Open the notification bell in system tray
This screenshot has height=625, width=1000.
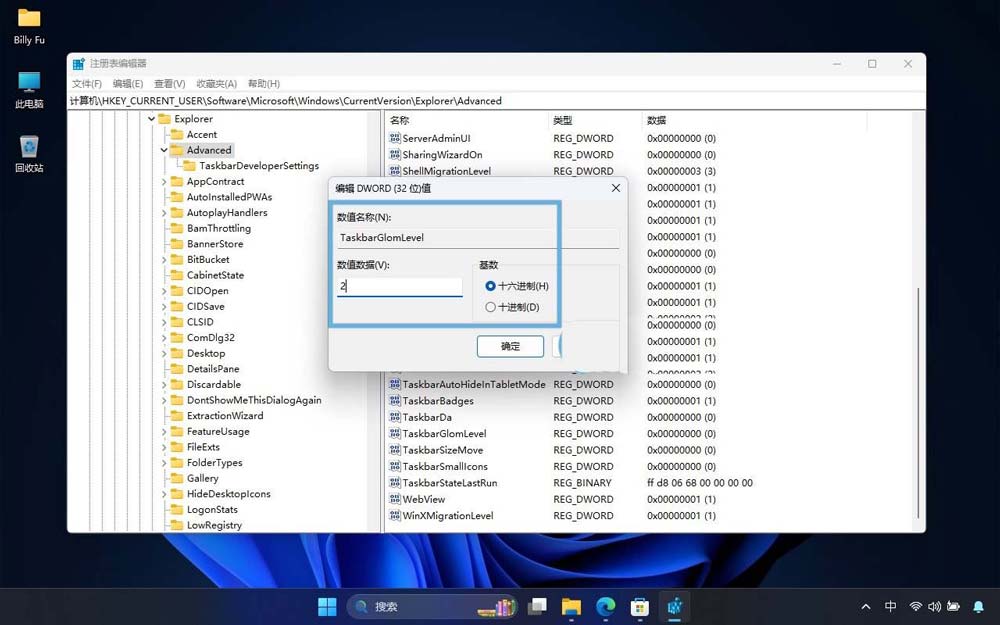[x=978, y=606]
